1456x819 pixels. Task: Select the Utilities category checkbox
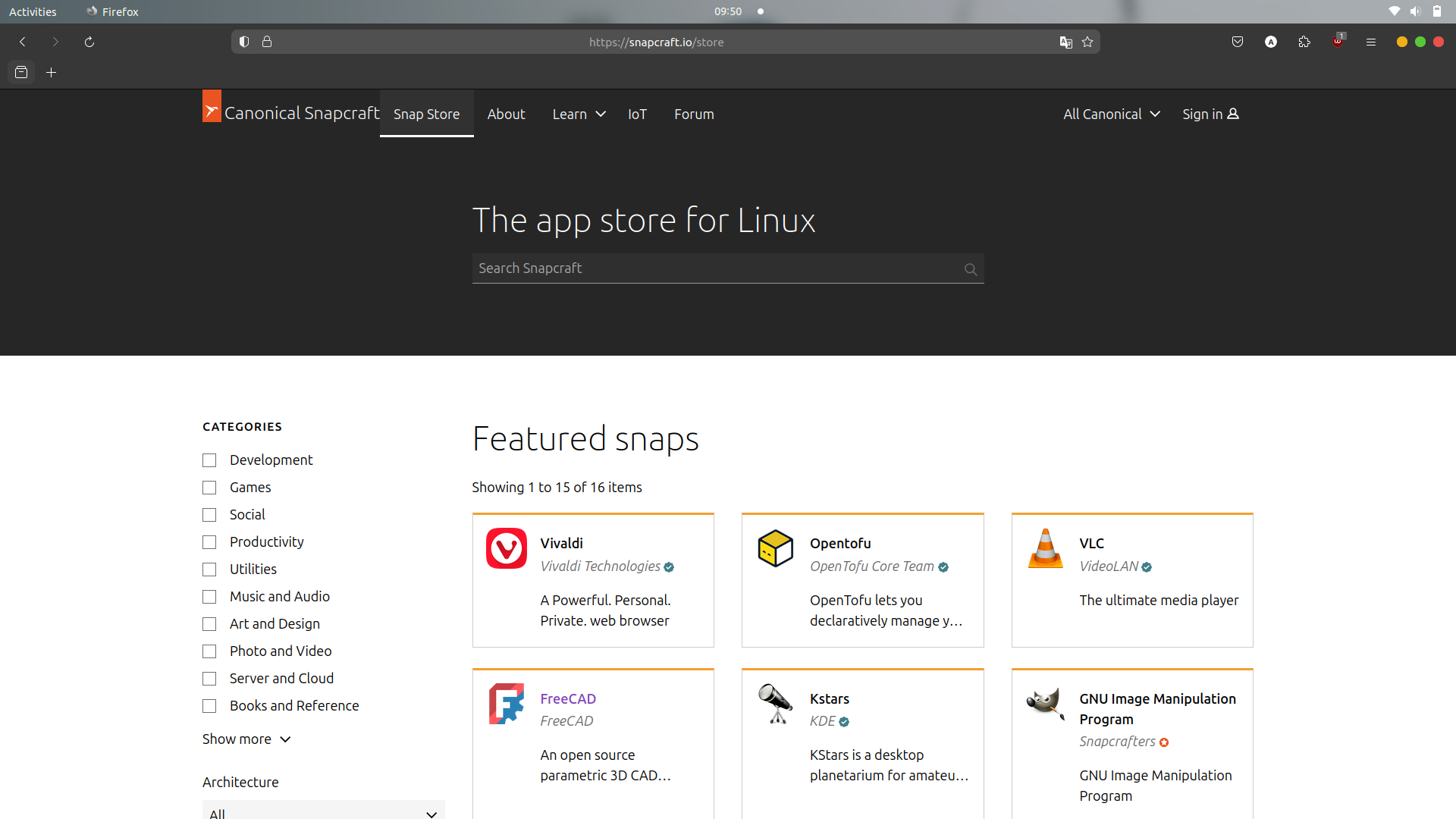(209, 570)
